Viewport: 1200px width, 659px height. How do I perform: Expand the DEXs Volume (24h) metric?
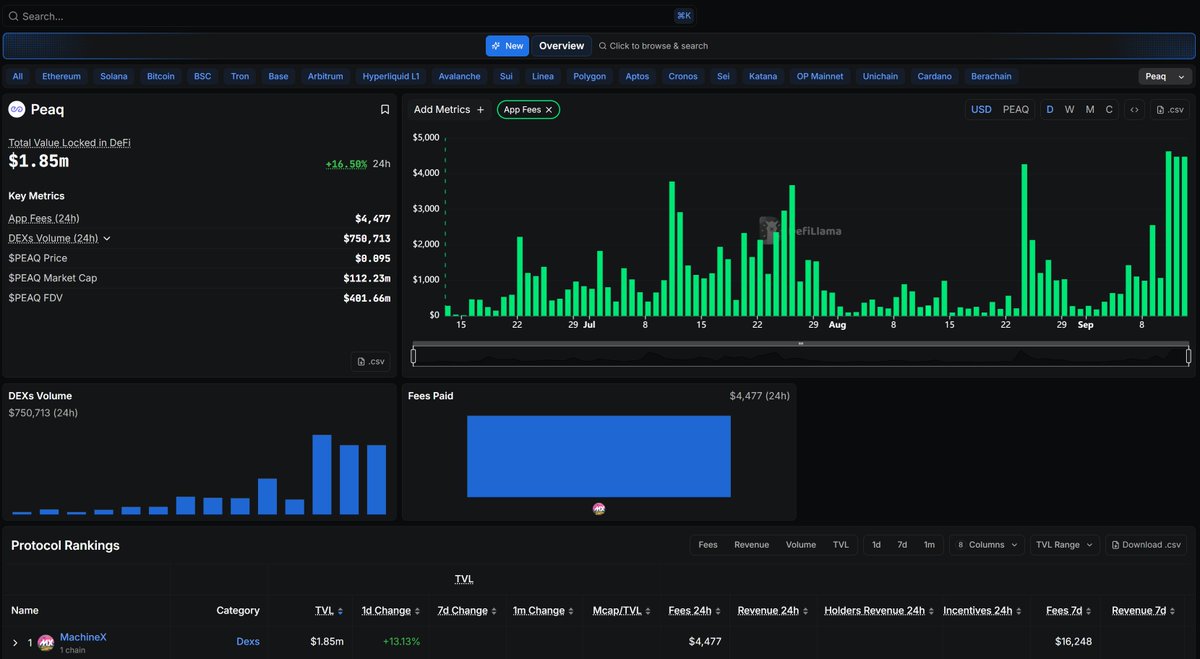pos(107,238)
